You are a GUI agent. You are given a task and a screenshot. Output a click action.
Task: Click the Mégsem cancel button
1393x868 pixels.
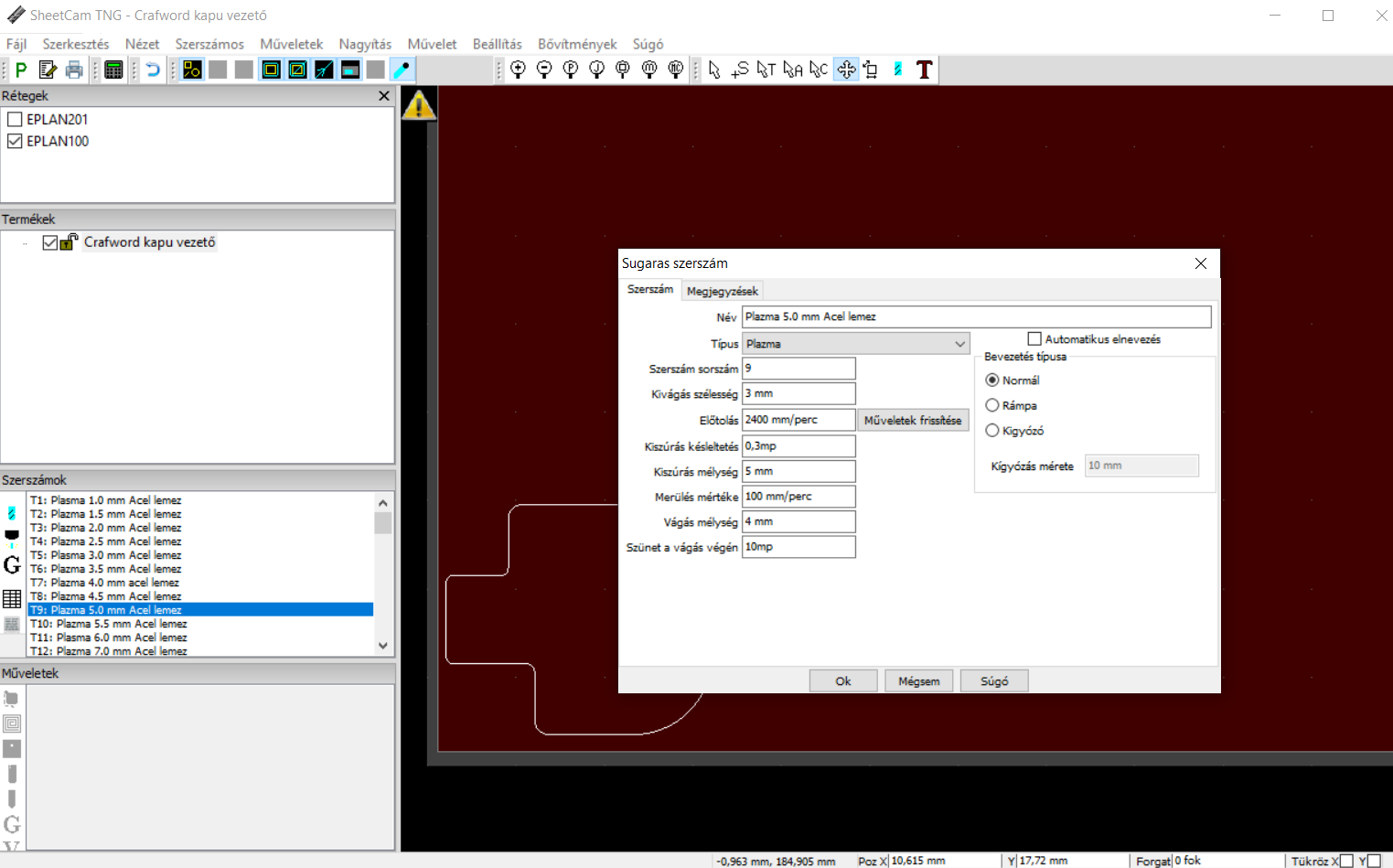click(919, 681)
